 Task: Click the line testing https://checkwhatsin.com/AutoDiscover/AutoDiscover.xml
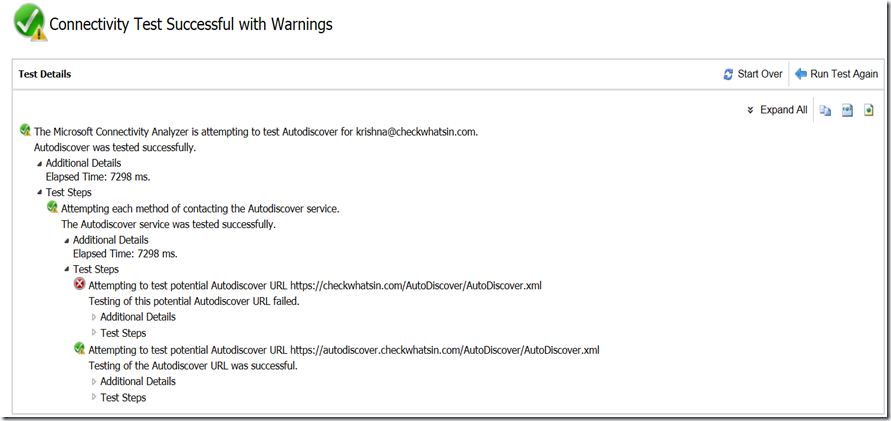(x=315, y=285)
